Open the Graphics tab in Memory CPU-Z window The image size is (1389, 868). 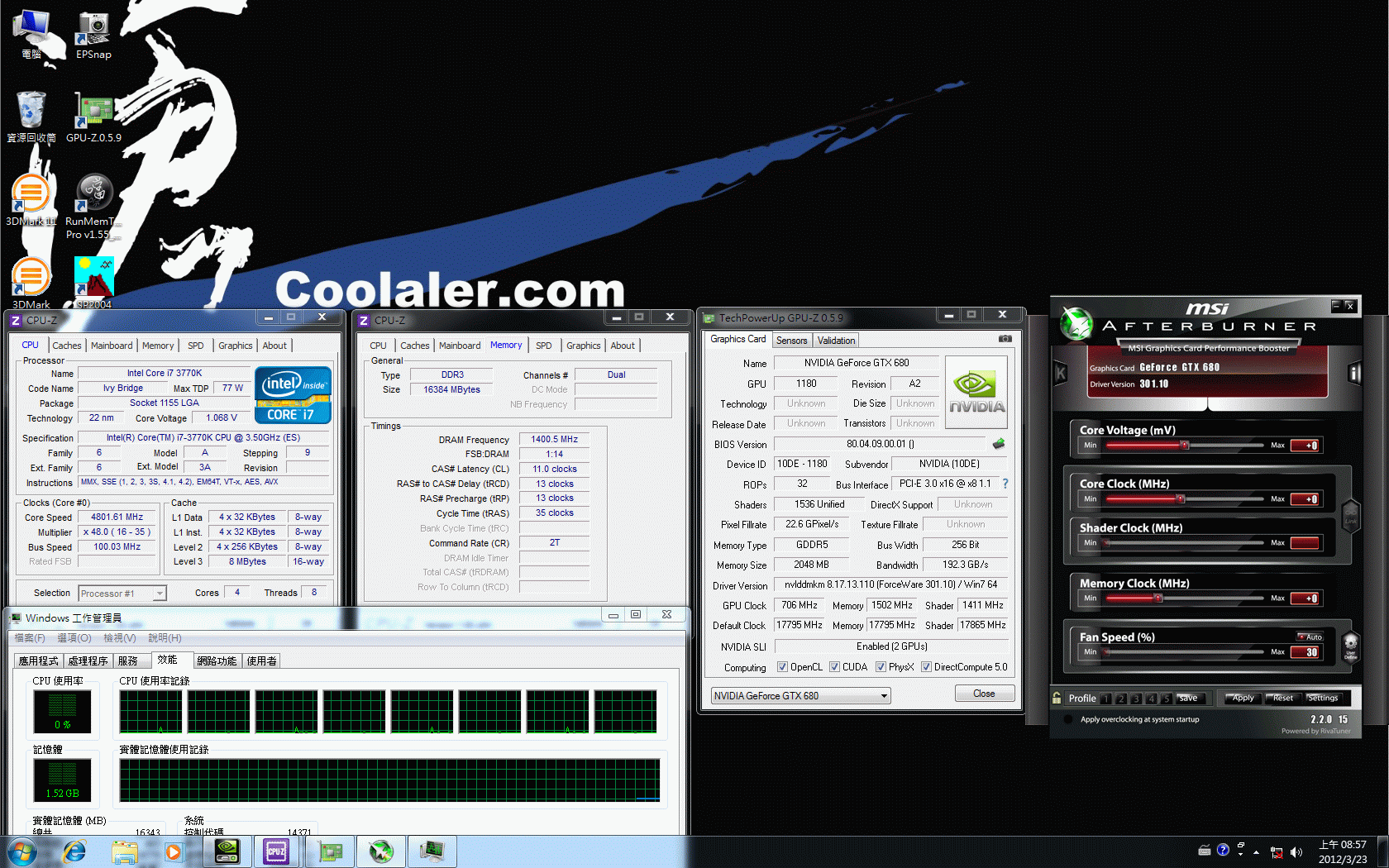584,346
